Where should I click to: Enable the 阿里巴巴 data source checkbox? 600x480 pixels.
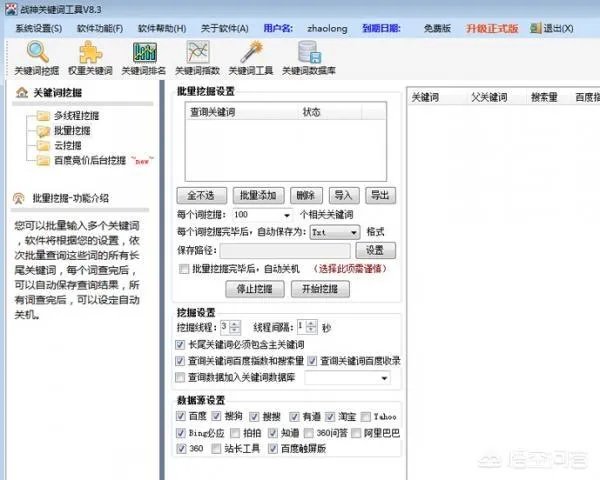point(356,433)
